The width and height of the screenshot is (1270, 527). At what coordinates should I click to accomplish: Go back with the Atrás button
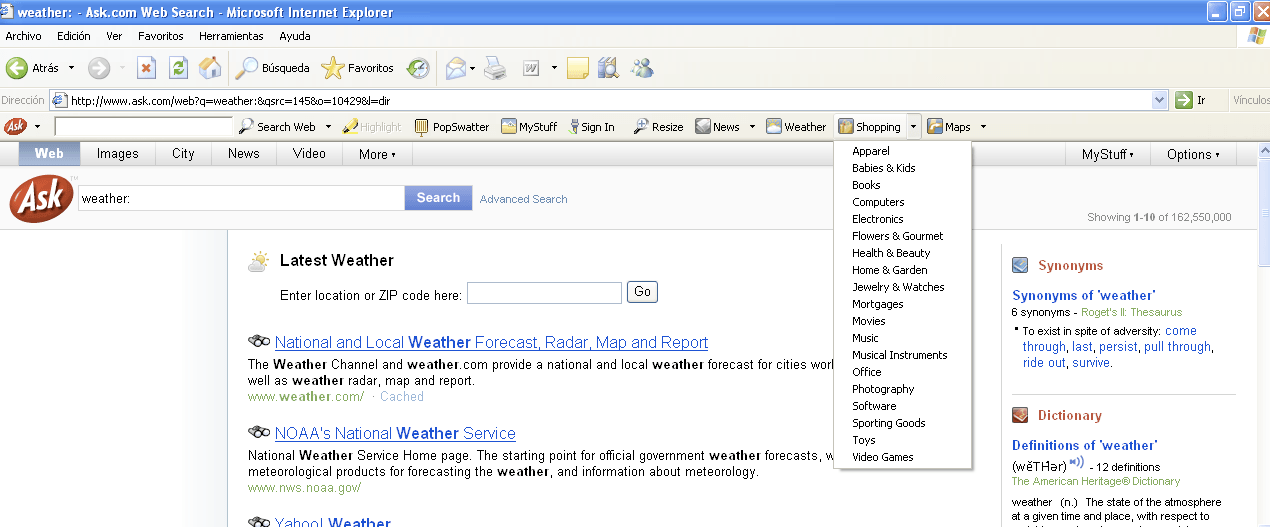(32, 68)
